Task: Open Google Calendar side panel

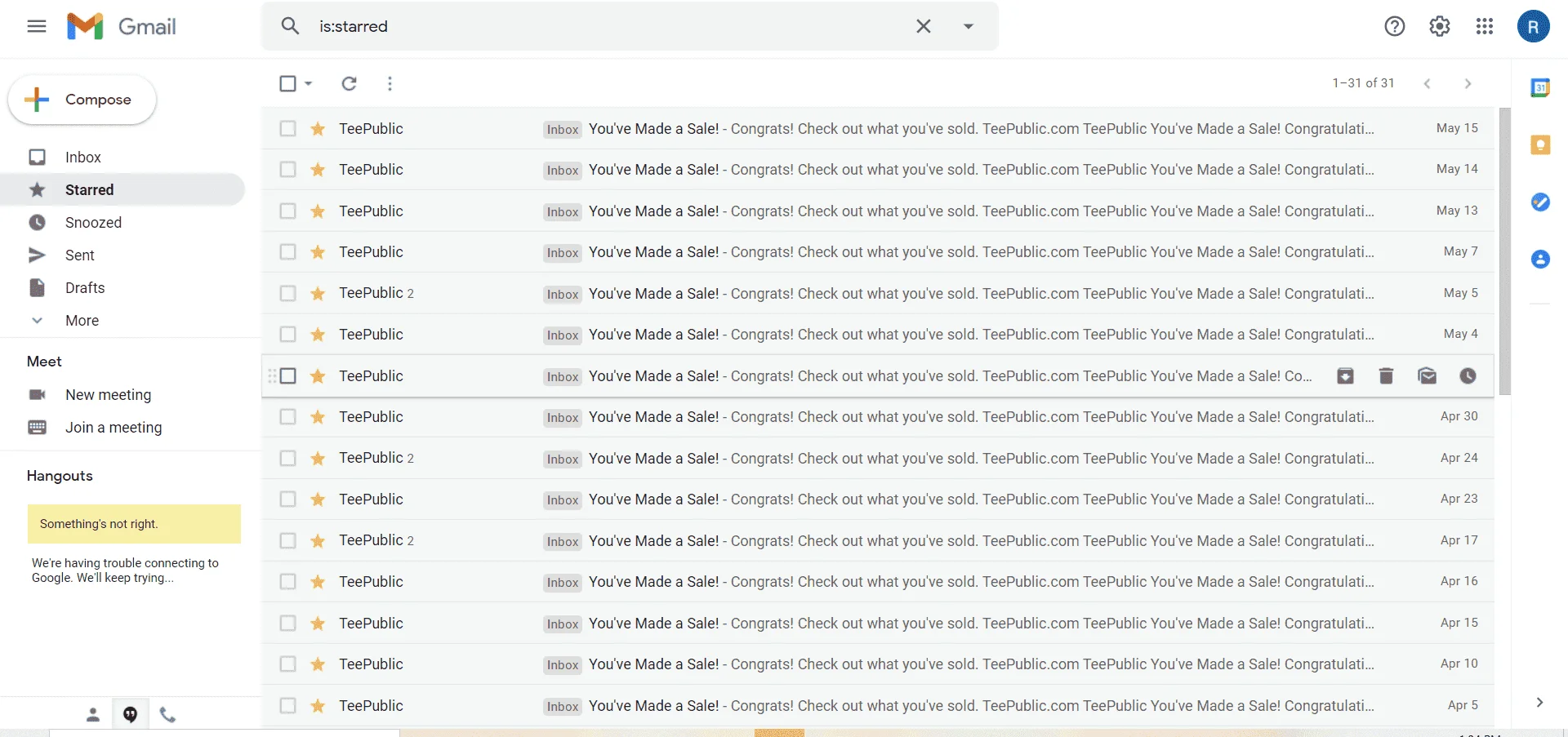Action: click(1540, 87)
